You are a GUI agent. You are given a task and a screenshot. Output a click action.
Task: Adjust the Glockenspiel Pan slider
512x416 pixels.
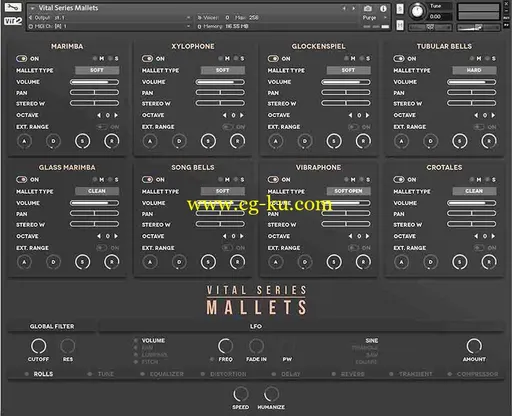pyautogui.click(x=346, y=92)
